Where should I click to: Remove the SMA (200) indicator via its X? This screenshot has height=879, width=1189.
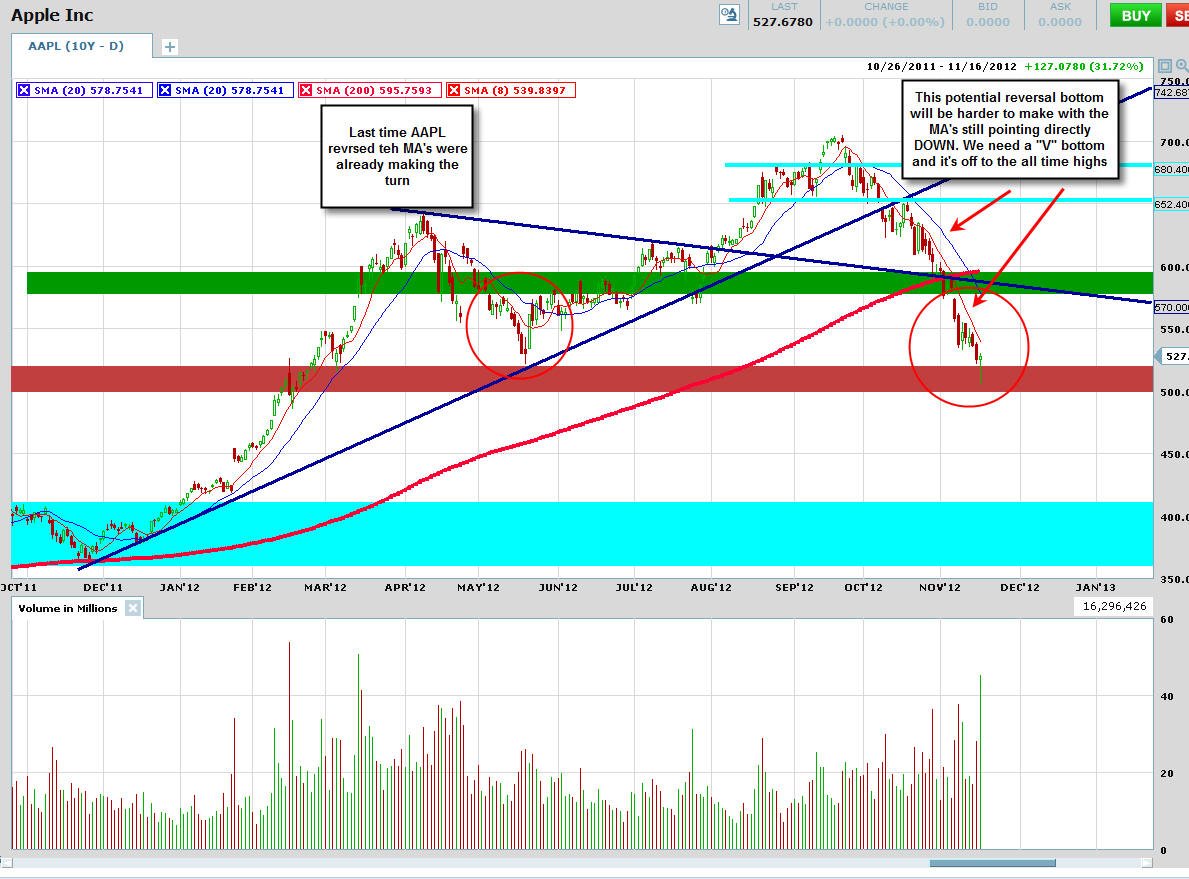pyautogui.click(x=306, y=90)
